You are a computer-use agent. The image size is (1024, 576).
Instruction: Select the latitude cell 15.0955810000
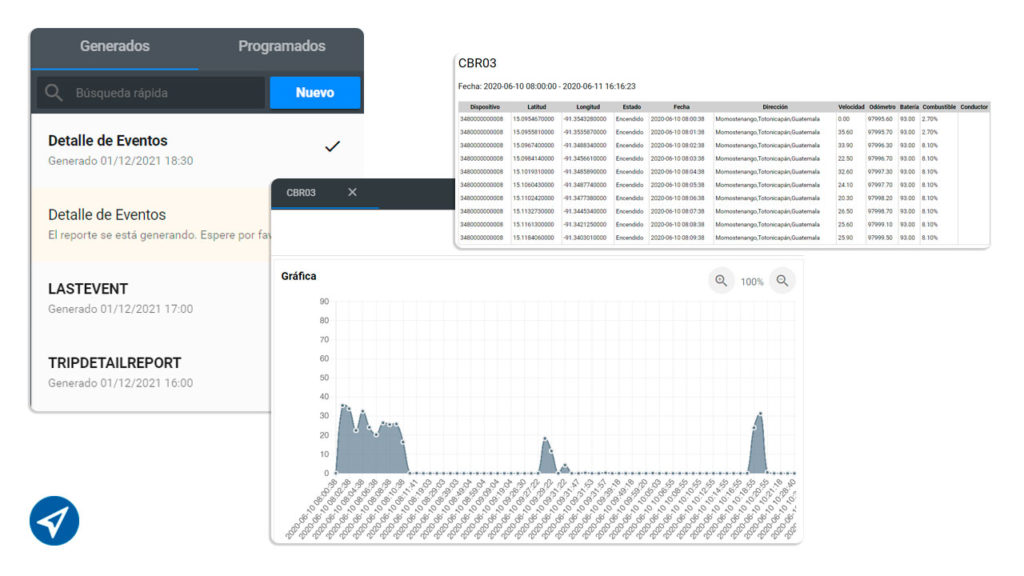click(534, 133)
